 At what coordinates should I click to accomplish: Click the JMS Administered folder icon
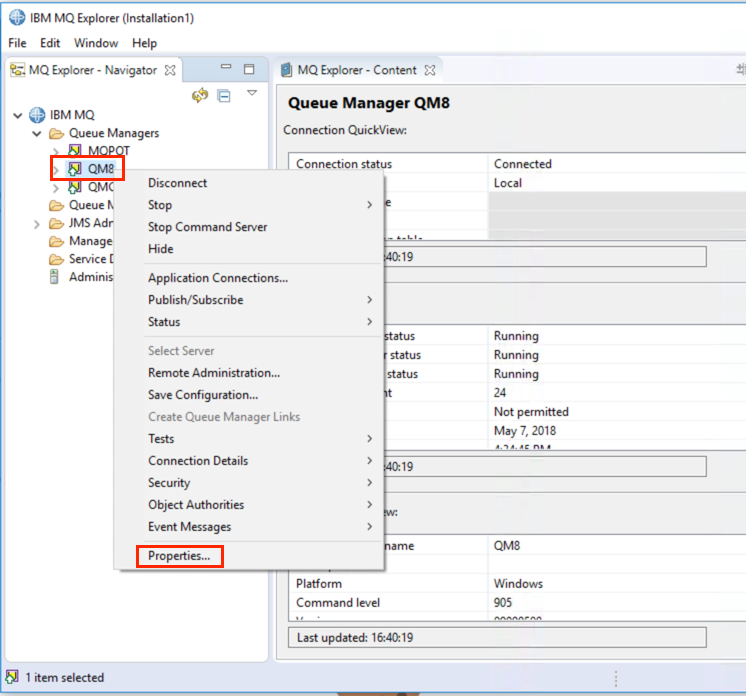click(x=56, y=224)
